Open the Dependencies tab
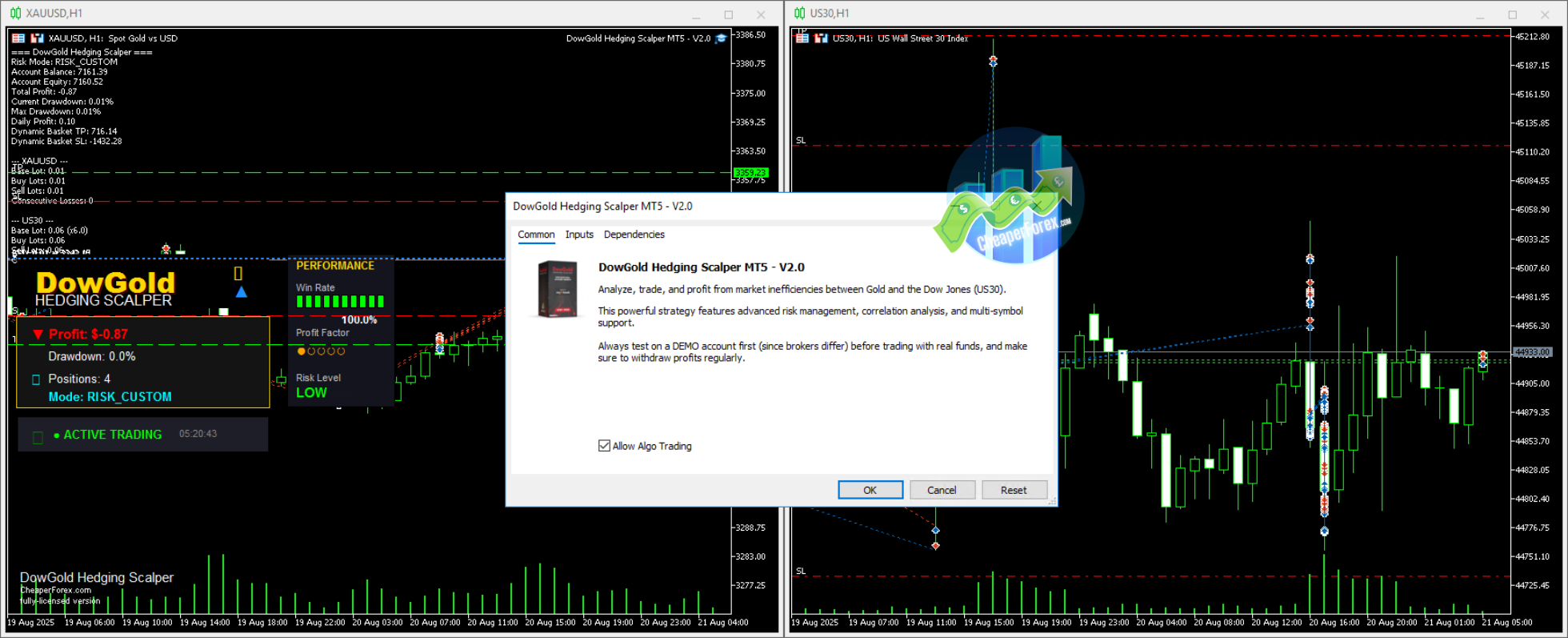The image size is (1568, 638). coord(634,235)
